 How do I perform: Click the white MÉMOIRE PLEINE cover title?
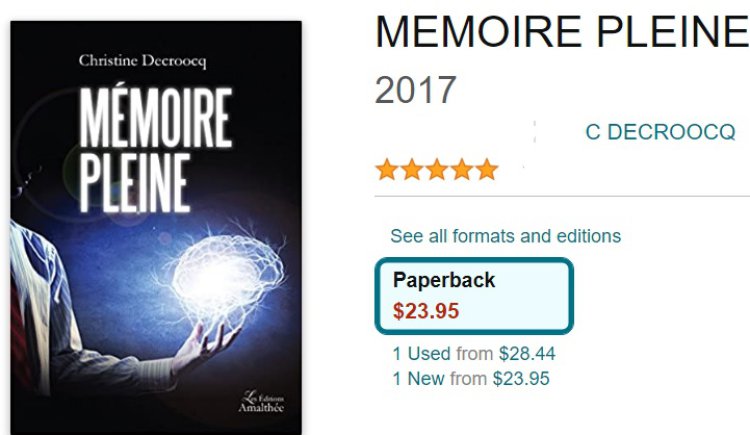tap(156, 149)
